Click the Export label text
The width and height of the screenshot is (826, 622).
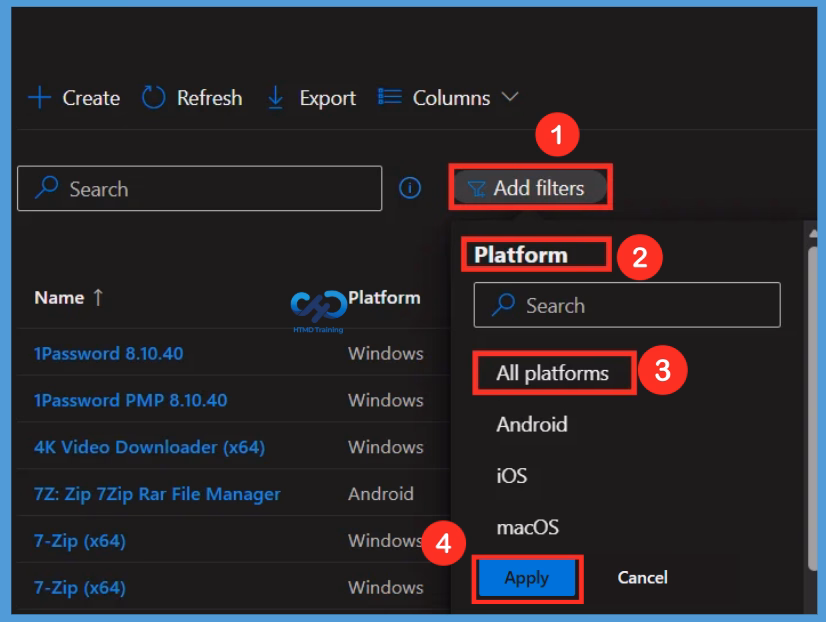coord(328,98)
